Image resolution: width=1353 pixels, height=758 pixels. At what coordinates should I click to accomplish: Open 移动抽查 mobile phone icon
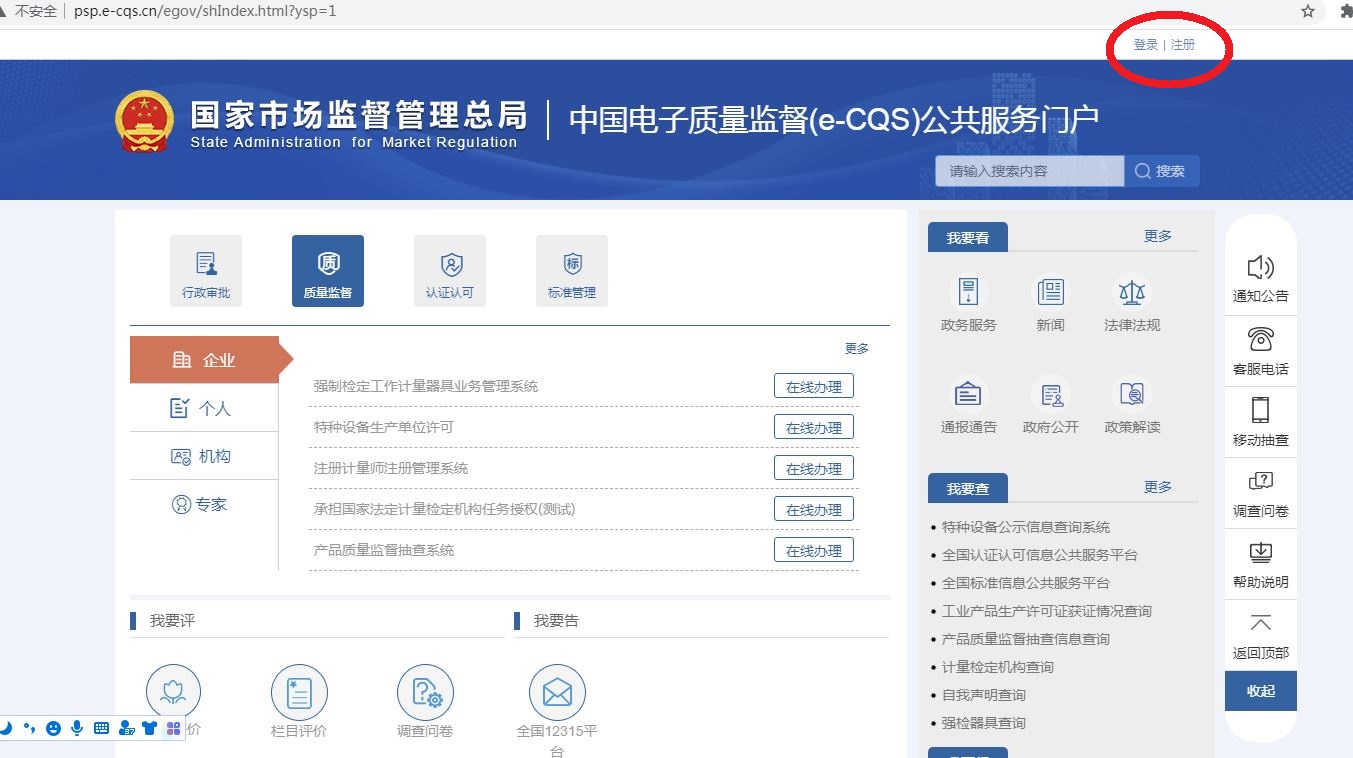pyautogui.click(x=1260, y=410)
